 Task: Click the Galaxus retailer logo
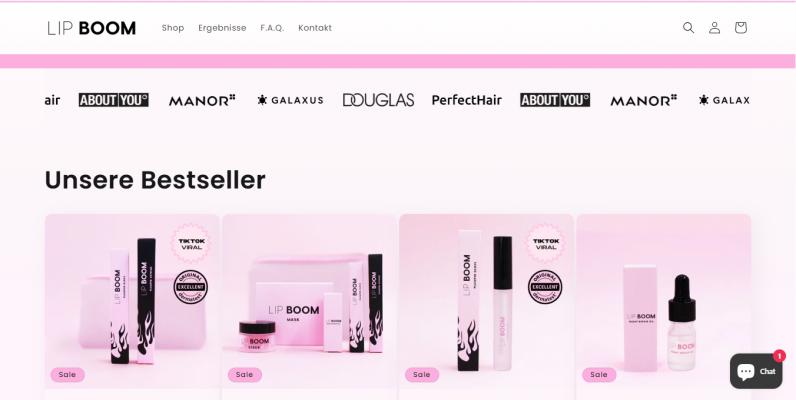point(290,100)
